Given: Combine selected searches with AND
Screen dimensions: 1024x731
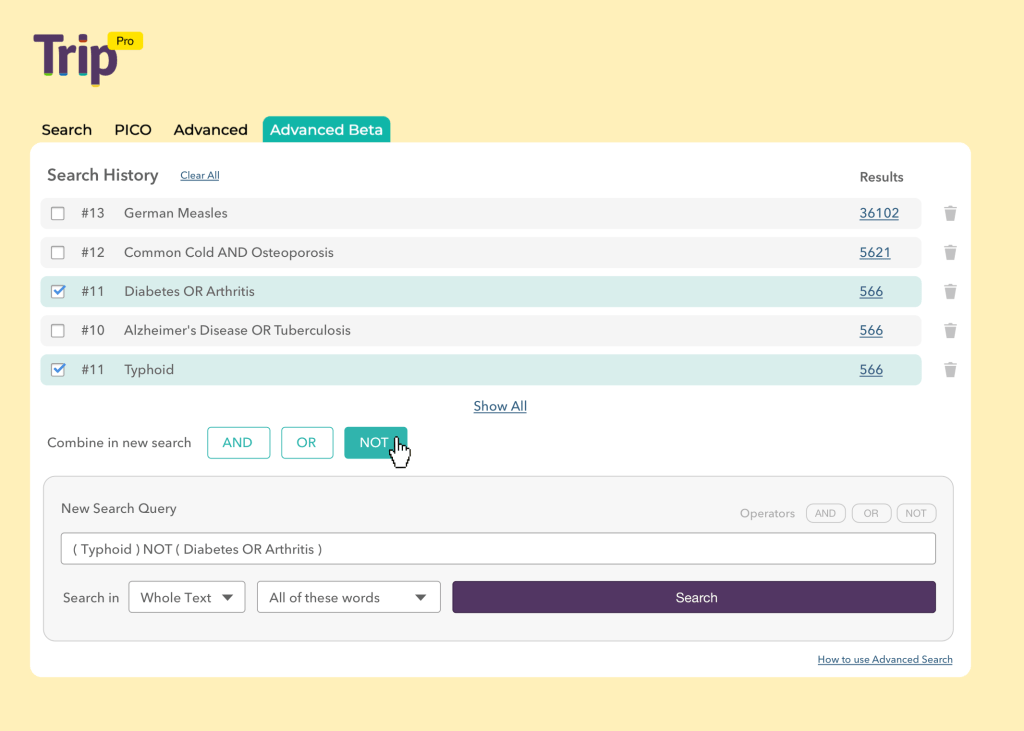Looking at the screenshot, I should tap(238, 443).
